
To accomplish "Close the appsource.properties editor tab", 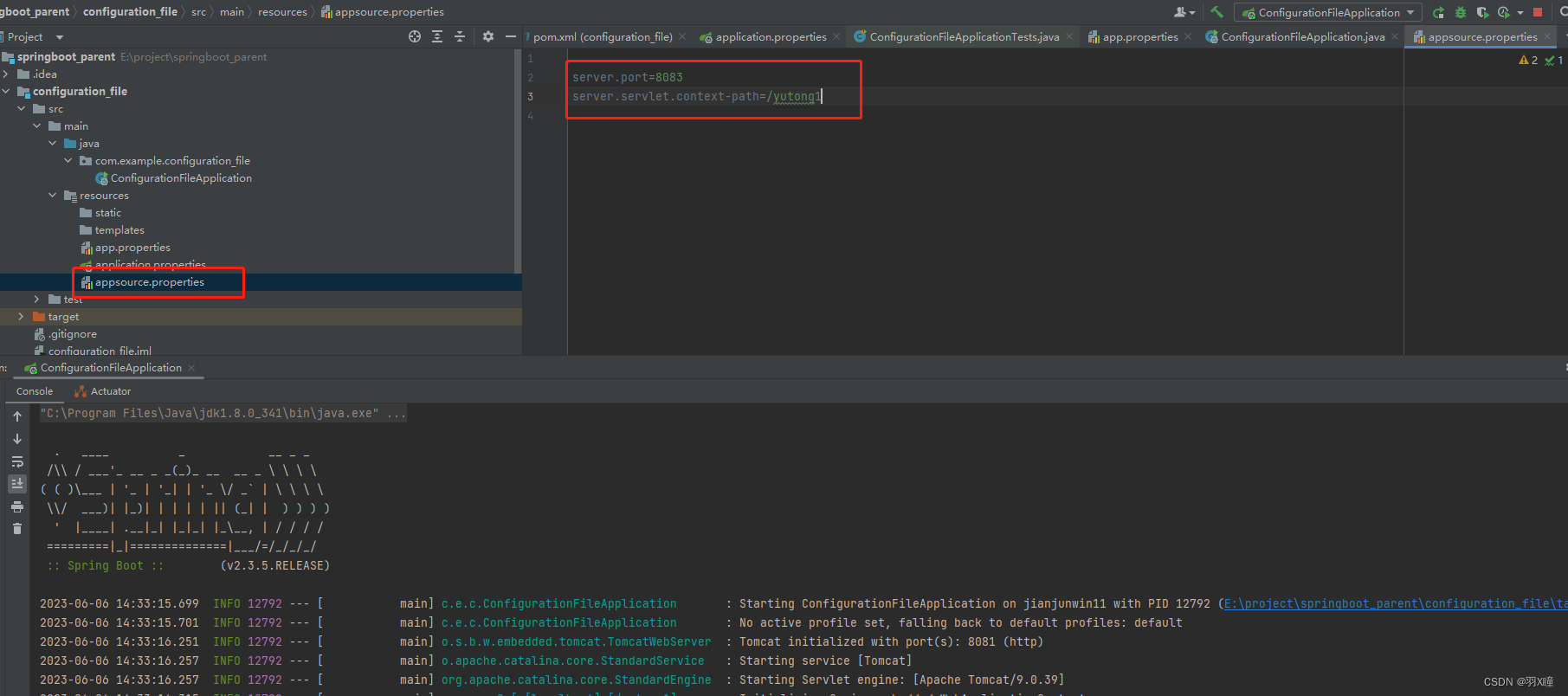I will (x=1547, y=36).
